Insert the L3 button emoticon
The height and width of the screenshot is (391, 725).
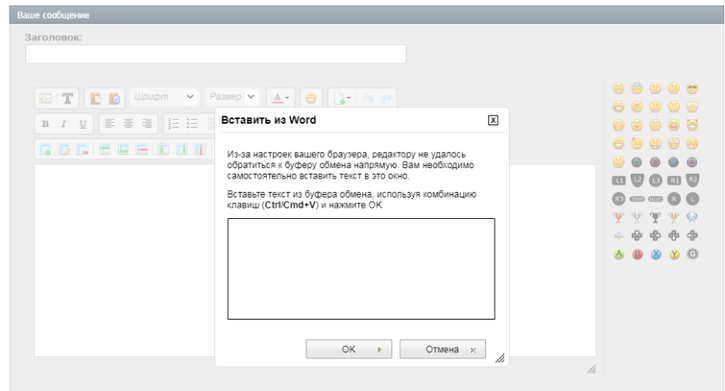pos(655,181)
